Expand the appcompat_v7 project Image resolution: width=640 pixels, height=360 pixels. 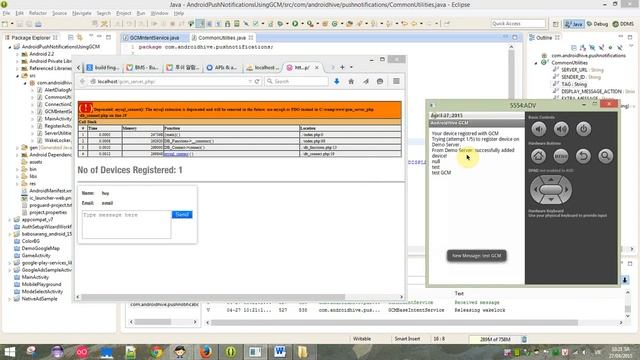coord(10,220)
